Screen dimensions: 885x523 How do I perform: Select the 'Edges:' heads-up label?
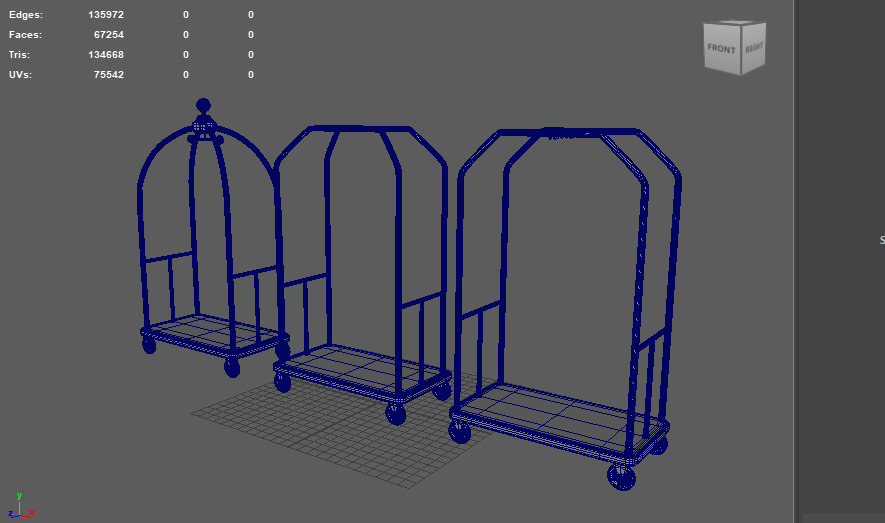click(26, 15)
